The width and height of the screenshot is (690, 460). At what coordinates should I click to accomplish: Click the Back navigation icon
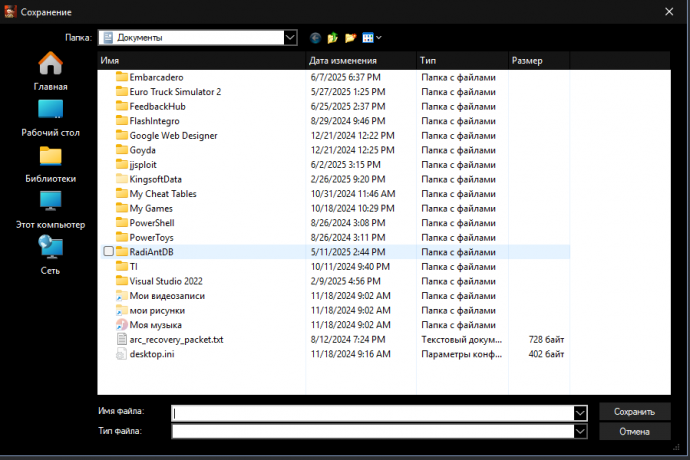coord(316,38)
